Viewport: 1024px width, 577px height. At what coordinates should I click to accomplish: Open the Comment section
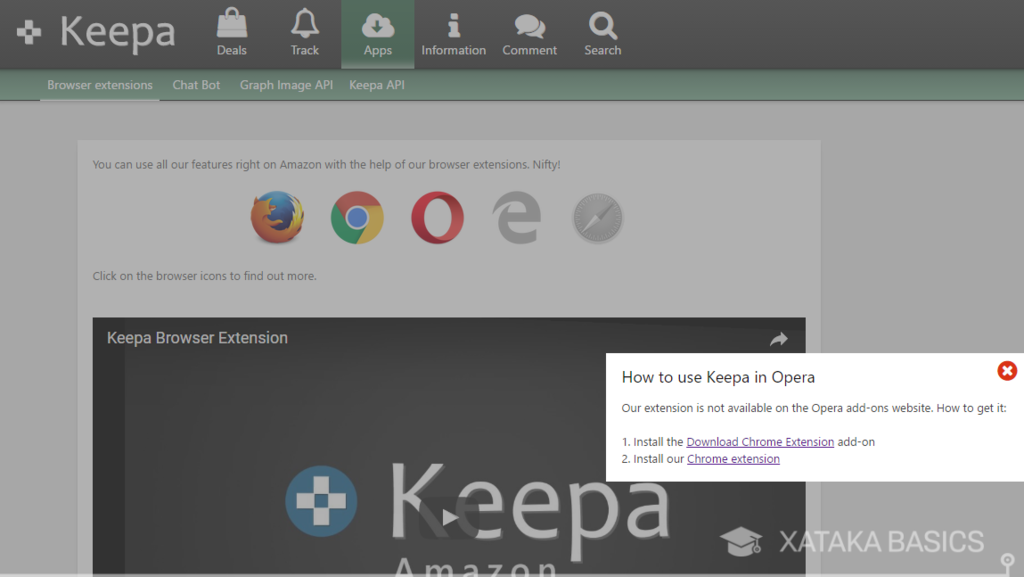(x=529, y=33)
